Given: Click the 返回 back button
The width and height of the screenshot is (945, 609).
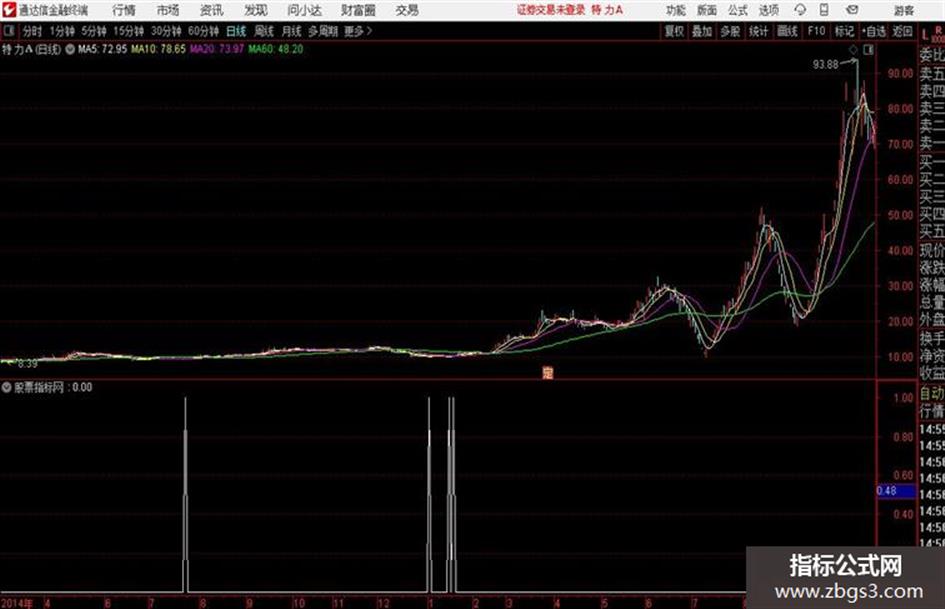Looking at the screenshot, I should click(903, 31).
